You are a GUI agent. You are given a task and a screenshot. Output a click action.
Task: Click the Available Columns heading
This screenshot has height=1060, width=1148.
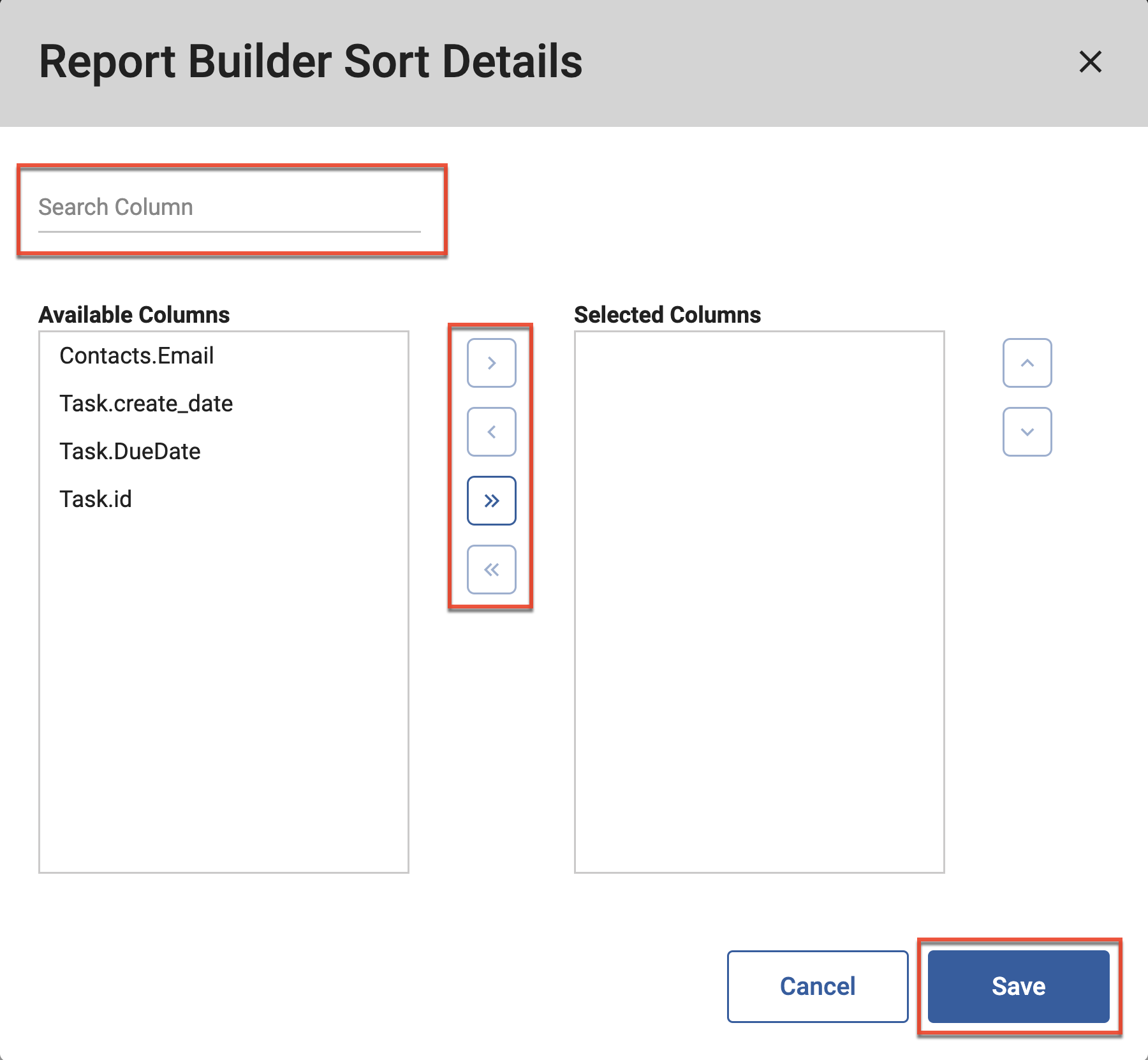click(x=134, y=314)
